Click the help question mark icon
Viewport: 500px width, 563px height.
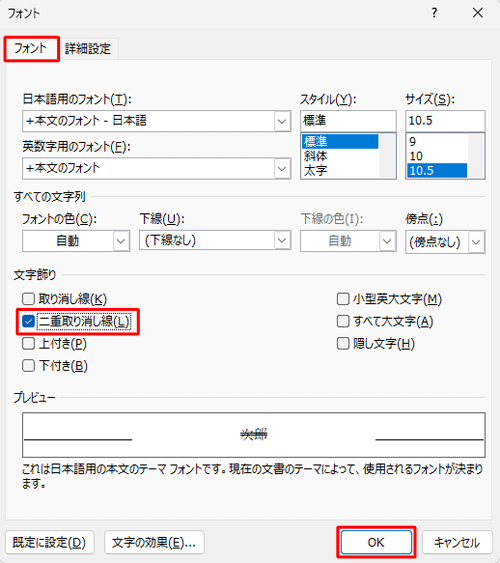[434, 13]
